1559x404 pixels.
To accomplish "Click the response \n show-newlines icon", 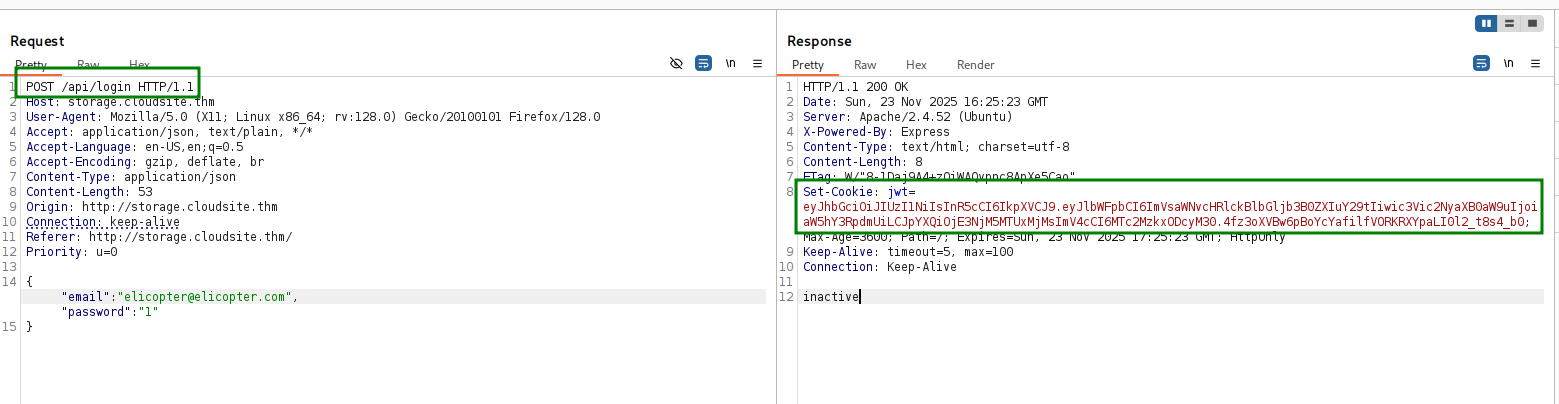I will tap(1508, 63).
